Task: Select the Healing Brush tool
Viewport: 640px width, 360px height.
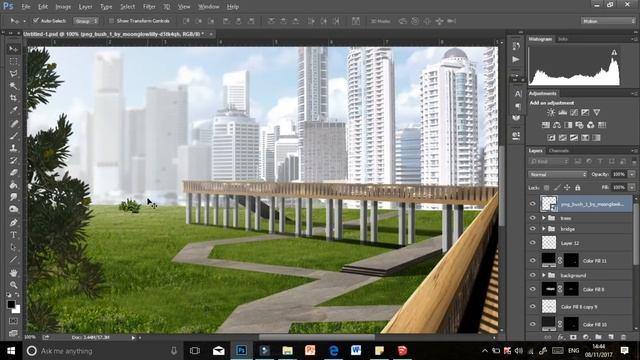Action: (13, 123)
